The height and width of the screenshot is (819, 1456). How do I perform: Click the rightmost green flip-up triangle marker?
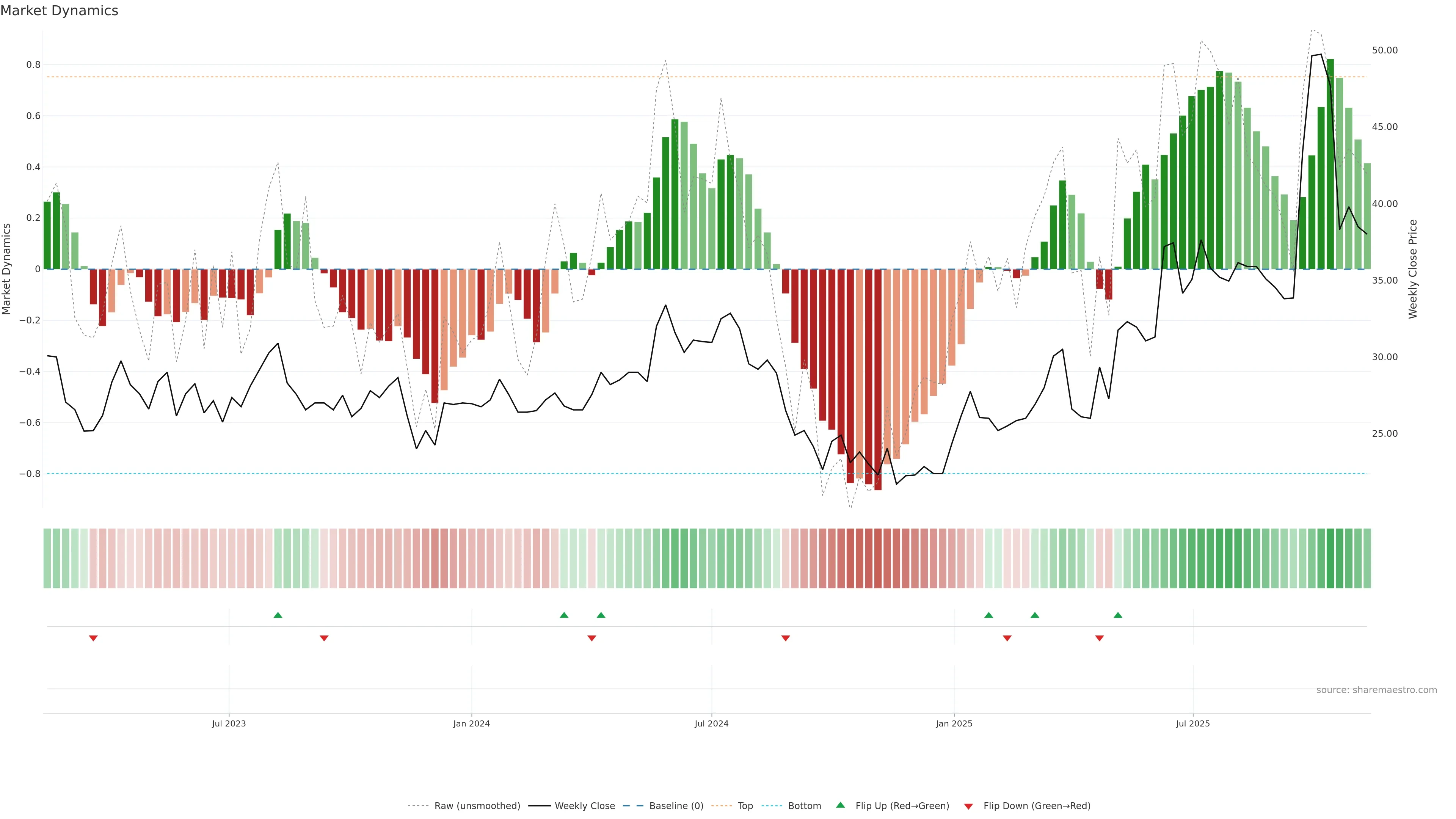[1117, 615]
